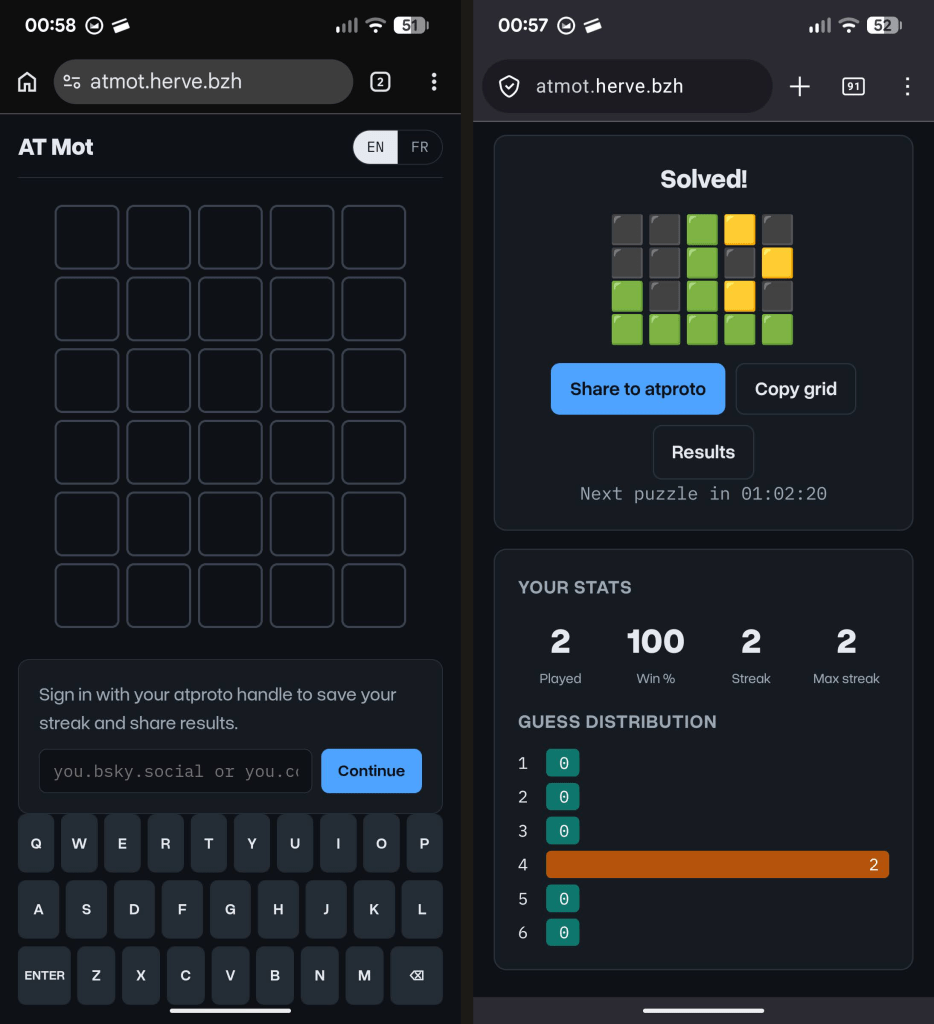Tap the M key
Viewport: 934px width, 1024px height.
pyautogui.click(x=364, y=975)
